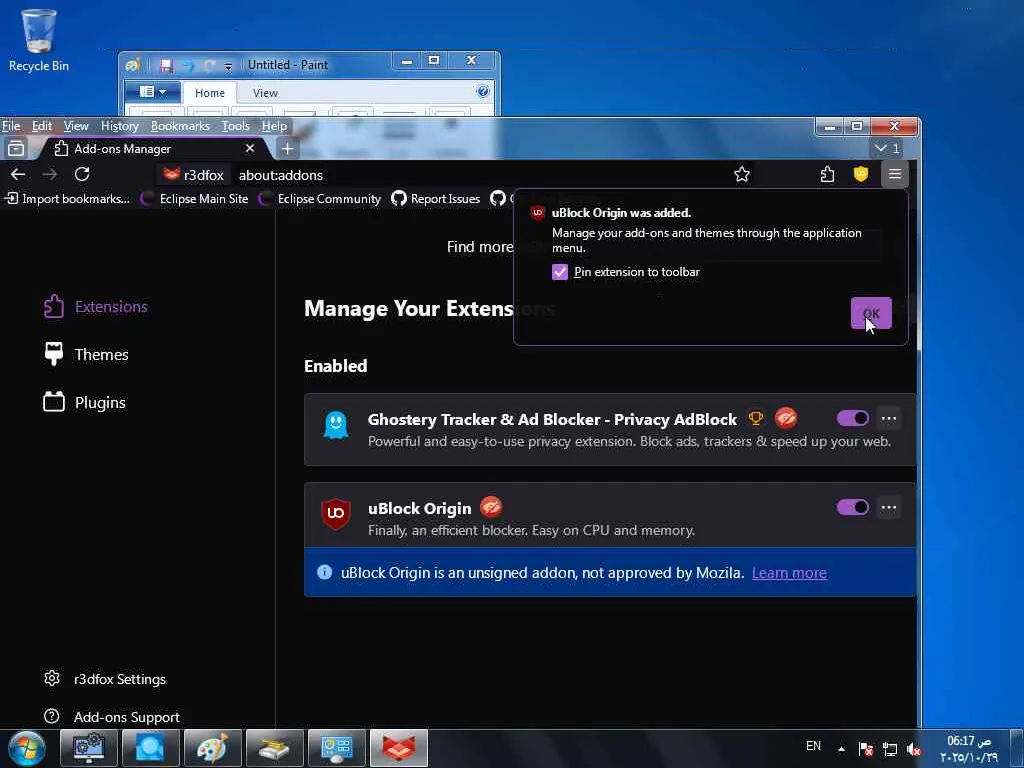The width and height of the screenshot is (1024, 768).
Task: Open the hamburger application menu
Action: pyautogui.click(x=895, y=174)
